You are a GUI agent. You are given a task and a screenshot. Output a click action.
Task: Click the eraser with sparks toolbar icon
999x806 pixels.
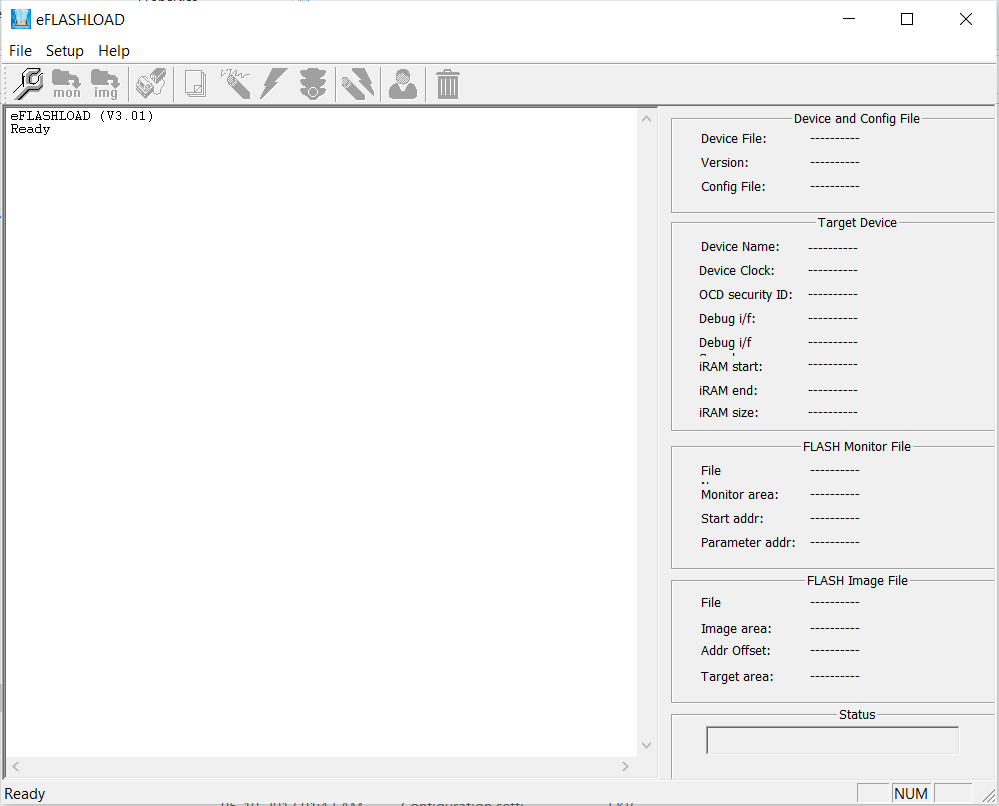235,83
